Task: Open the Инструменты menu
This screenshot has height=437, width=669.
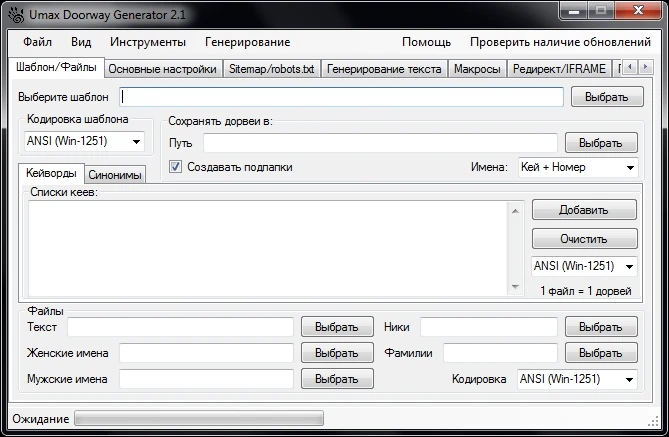Action: [x=148, y=42]
